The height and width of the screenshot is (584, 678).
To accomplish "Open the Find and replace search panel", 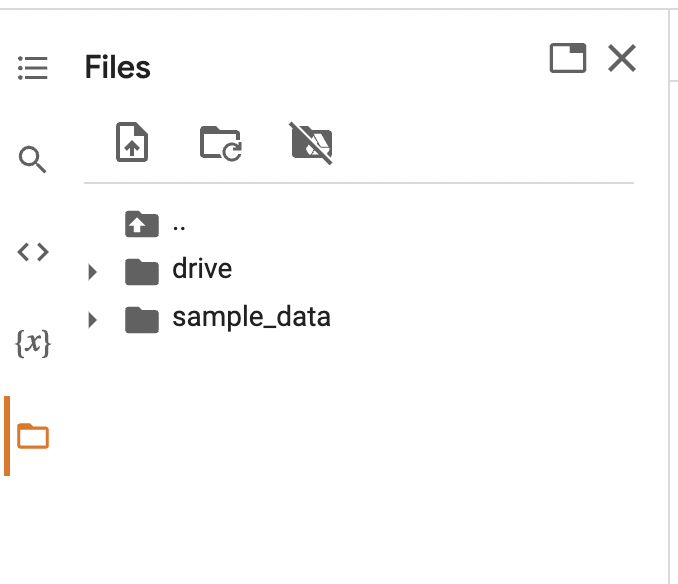I will tap(33, 159).
